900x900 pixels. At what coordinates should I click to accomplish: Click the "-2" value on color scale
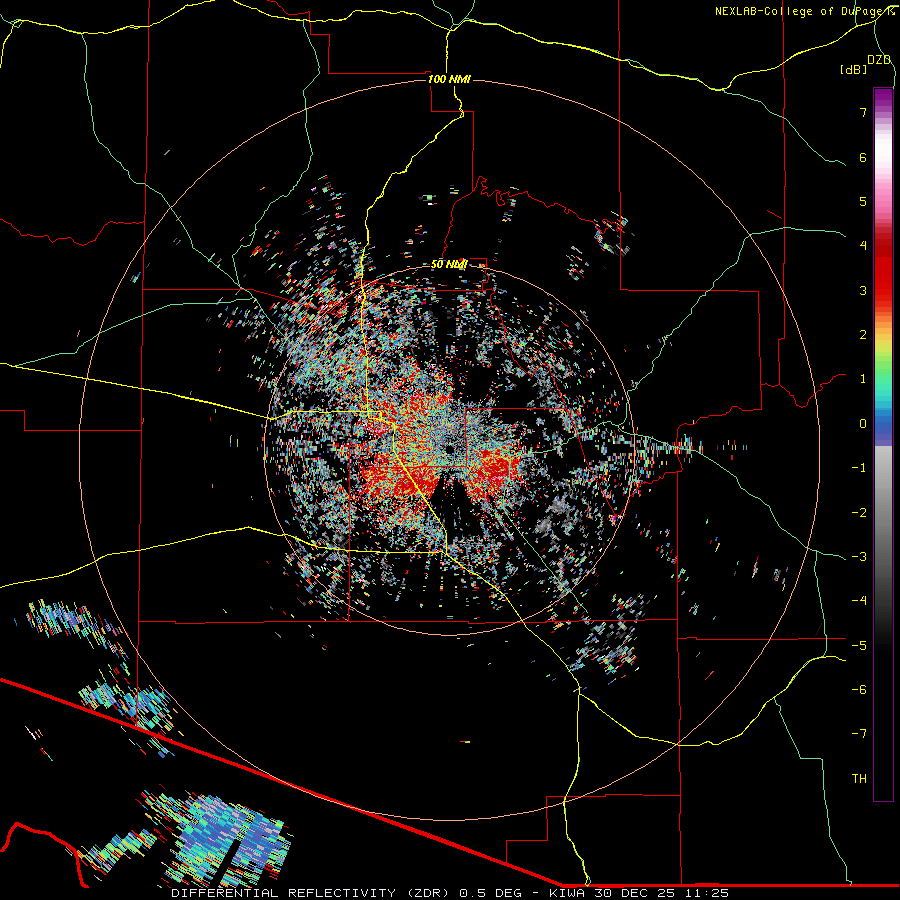tap(859, 513)
